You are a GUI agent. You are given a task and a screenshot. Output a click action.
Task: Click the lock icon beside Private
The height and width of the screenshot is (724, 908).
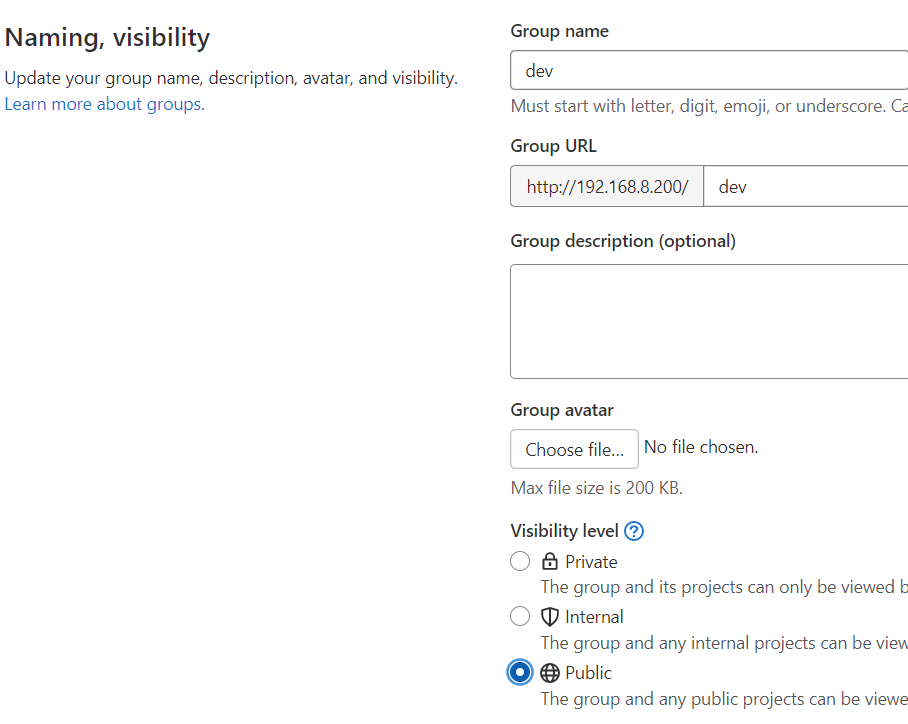tap(550, 561)
